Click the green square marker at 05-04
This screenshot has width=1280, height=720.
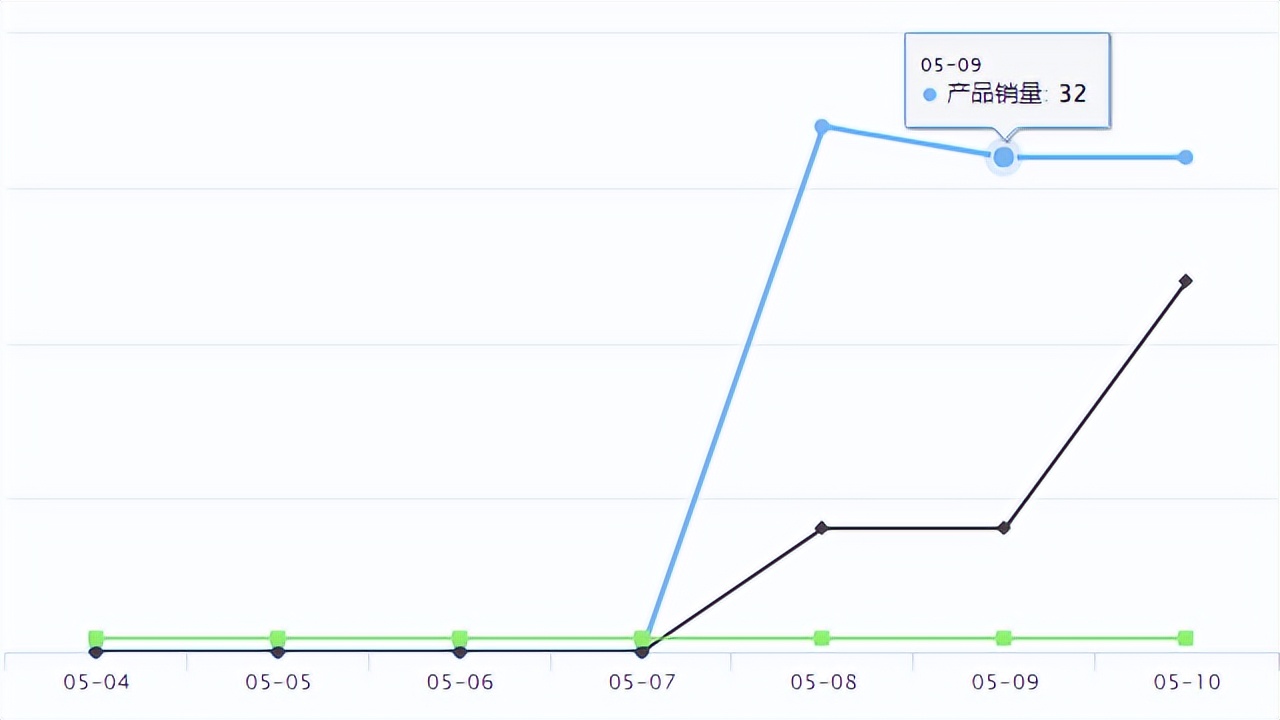click(x=96, y=638)
